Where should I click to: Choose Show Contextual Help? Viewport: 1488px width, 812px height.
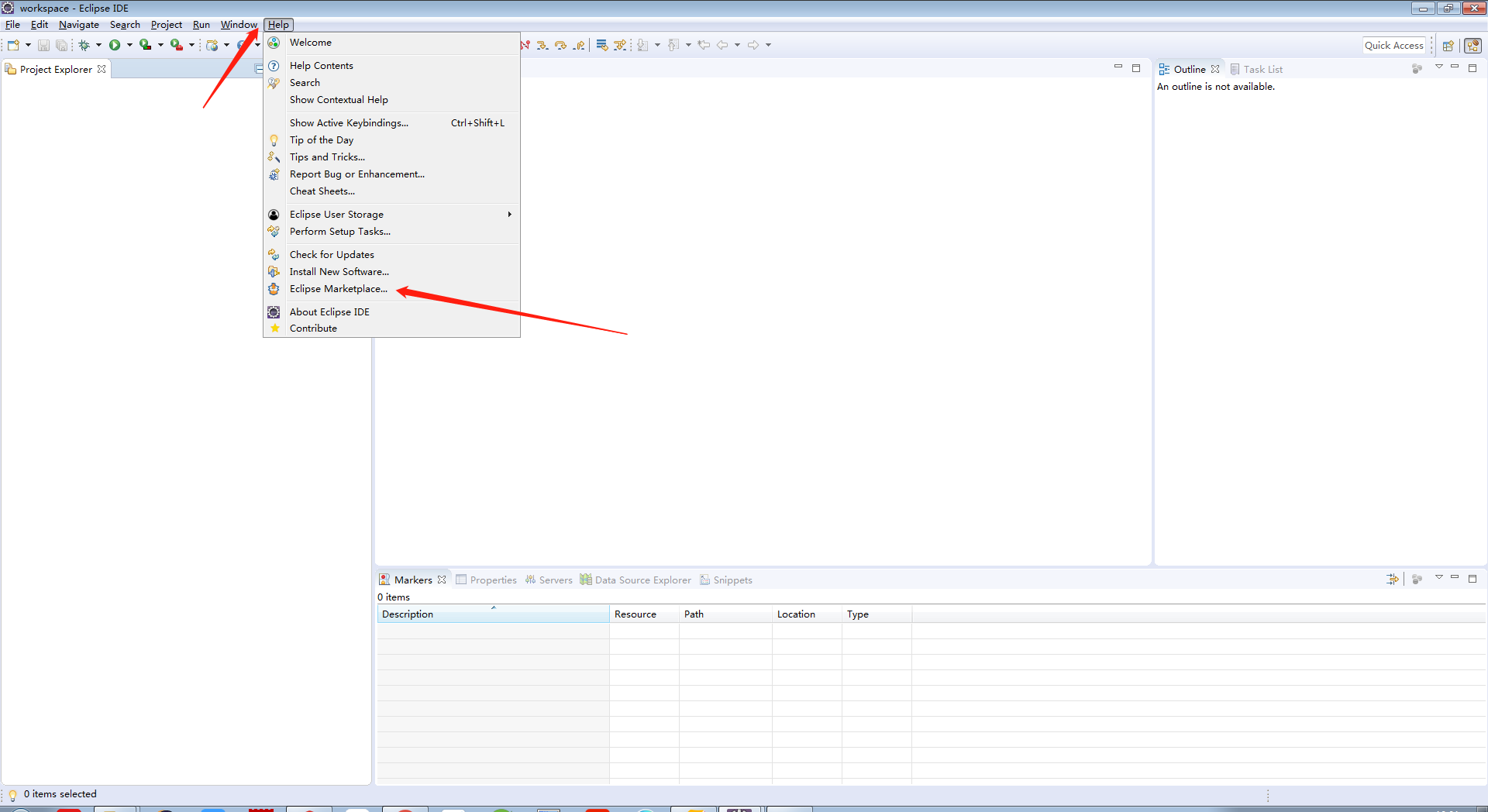[x=391, y=100]
